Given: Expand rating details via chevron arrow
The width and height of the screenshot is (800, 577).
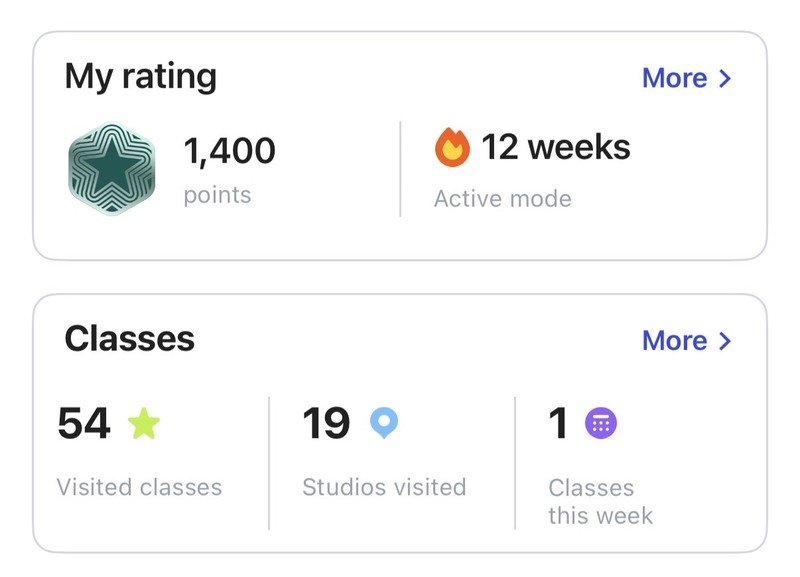Looking at the screenshot, I should [x=725, y=79].
